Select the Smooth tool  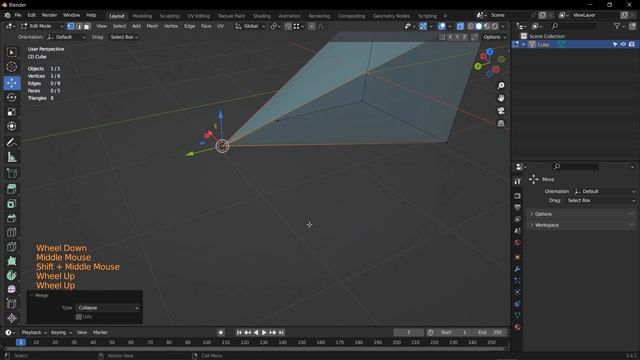(11, 289)
